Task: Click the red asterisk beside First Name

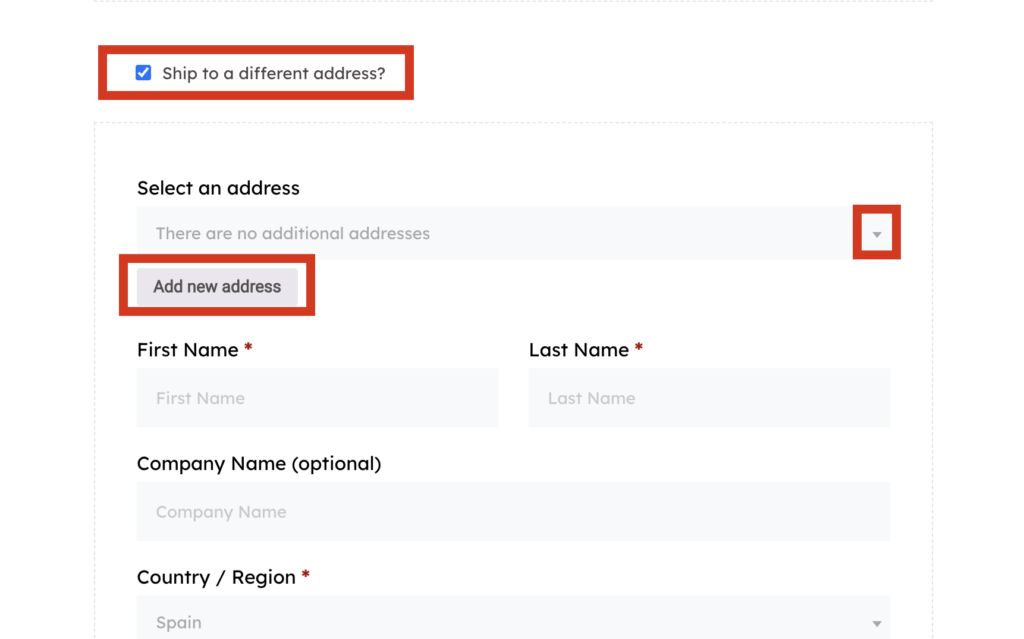Action: click(248, 349)
